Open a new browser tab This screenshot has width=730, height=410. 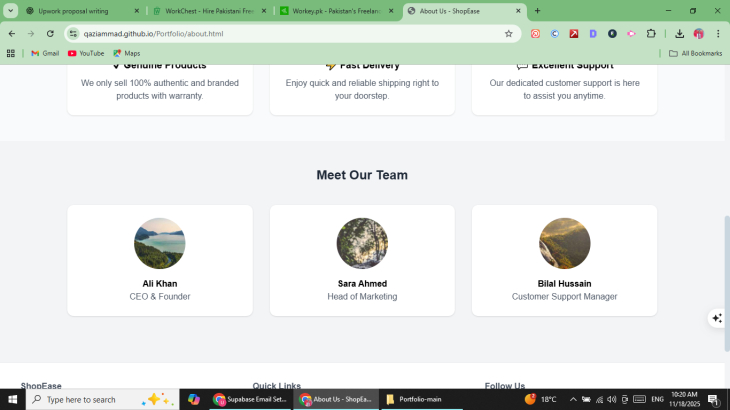pyautogui.click(x=537, y=11)
